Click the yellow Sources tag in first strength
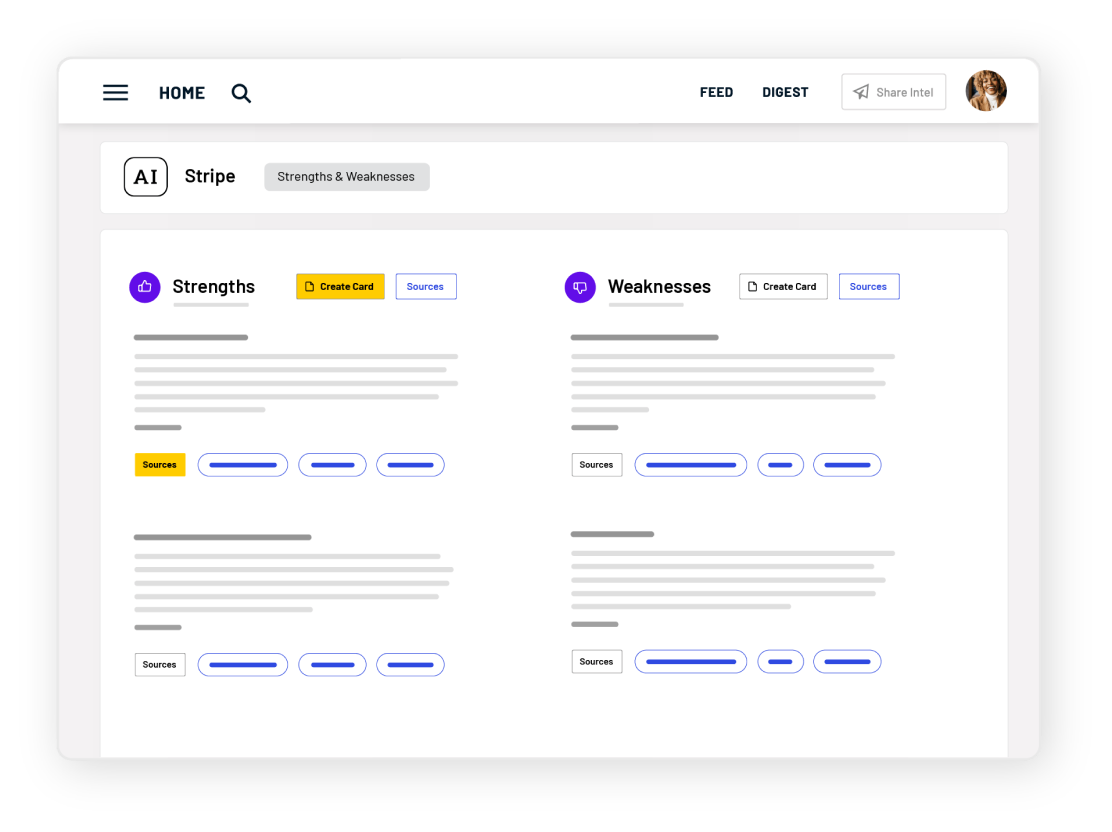This screenshot has height=832, width=1112. click(160, 465)
